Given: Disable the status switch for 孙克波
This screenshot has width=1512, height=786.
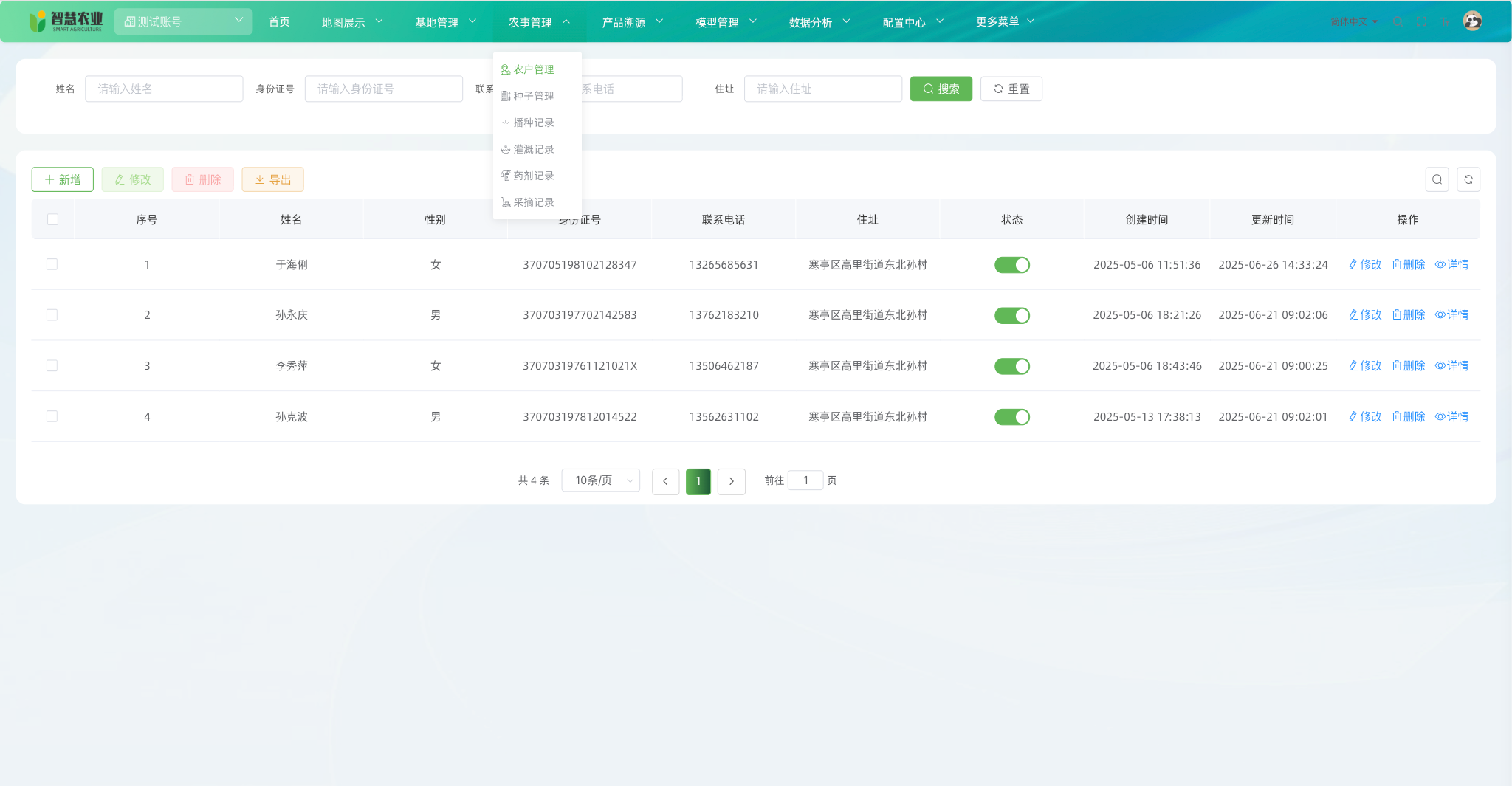Looking at the screenshot, I should (1011, 417).
